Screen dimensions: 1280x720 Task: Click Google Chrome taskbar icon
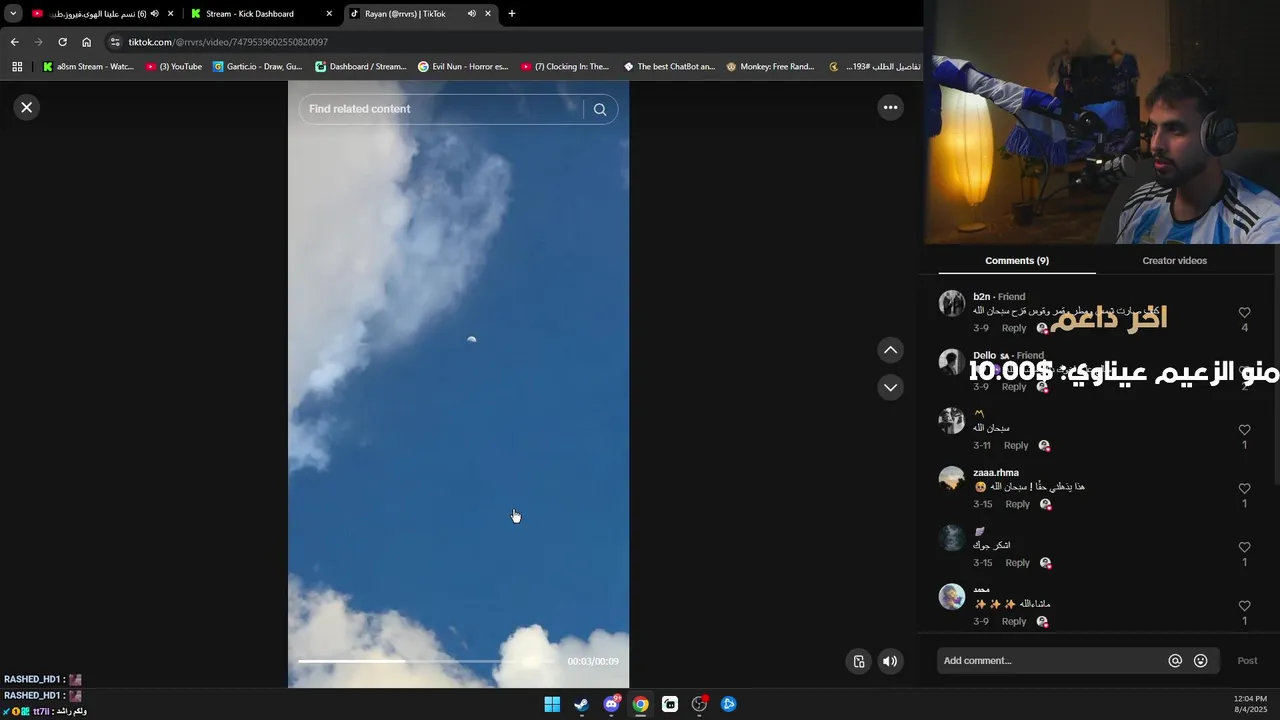click(x=640, y=704)
